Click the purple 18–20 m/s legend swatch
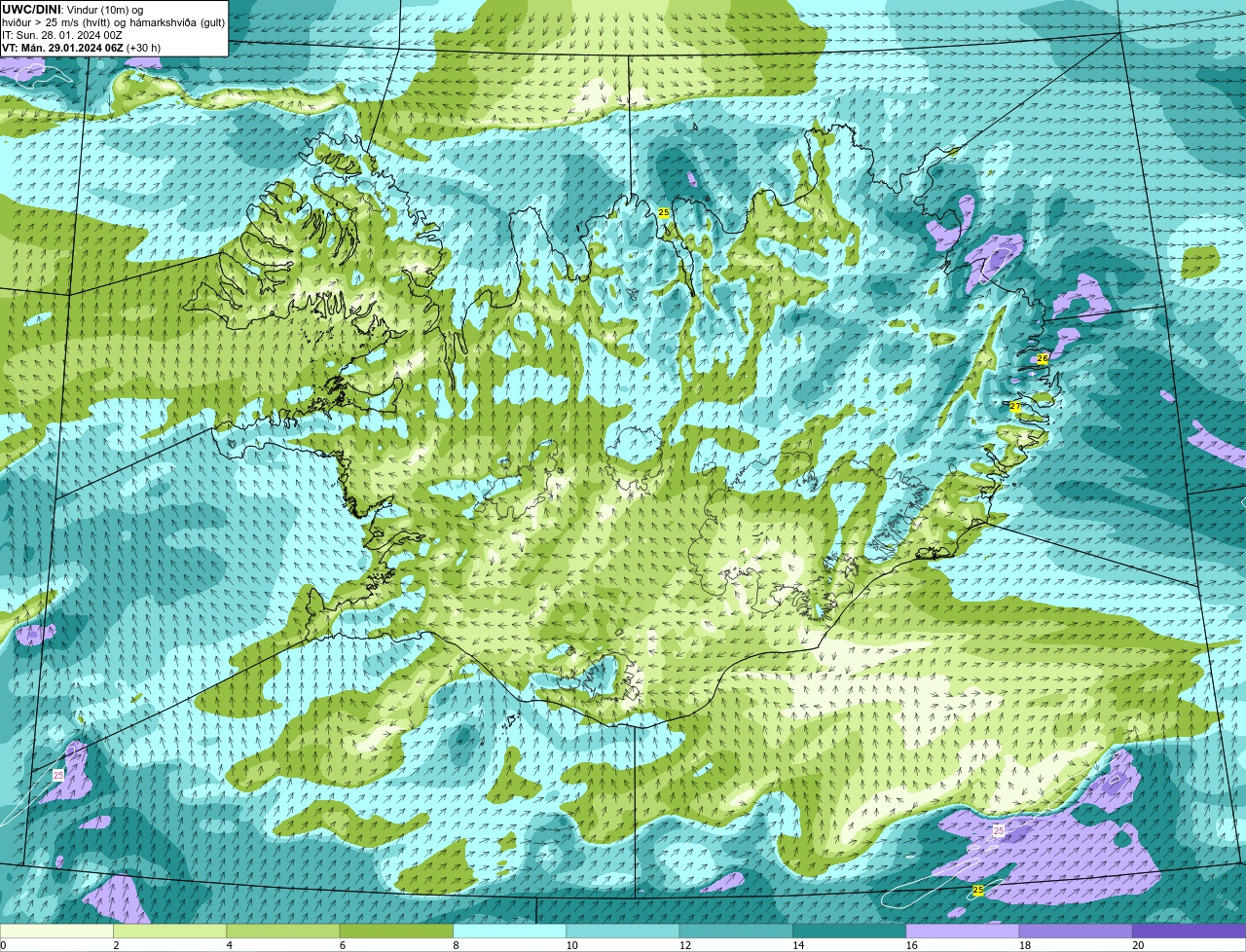The height and width of the screenshot is (952, 1246). coord(1076,932)
